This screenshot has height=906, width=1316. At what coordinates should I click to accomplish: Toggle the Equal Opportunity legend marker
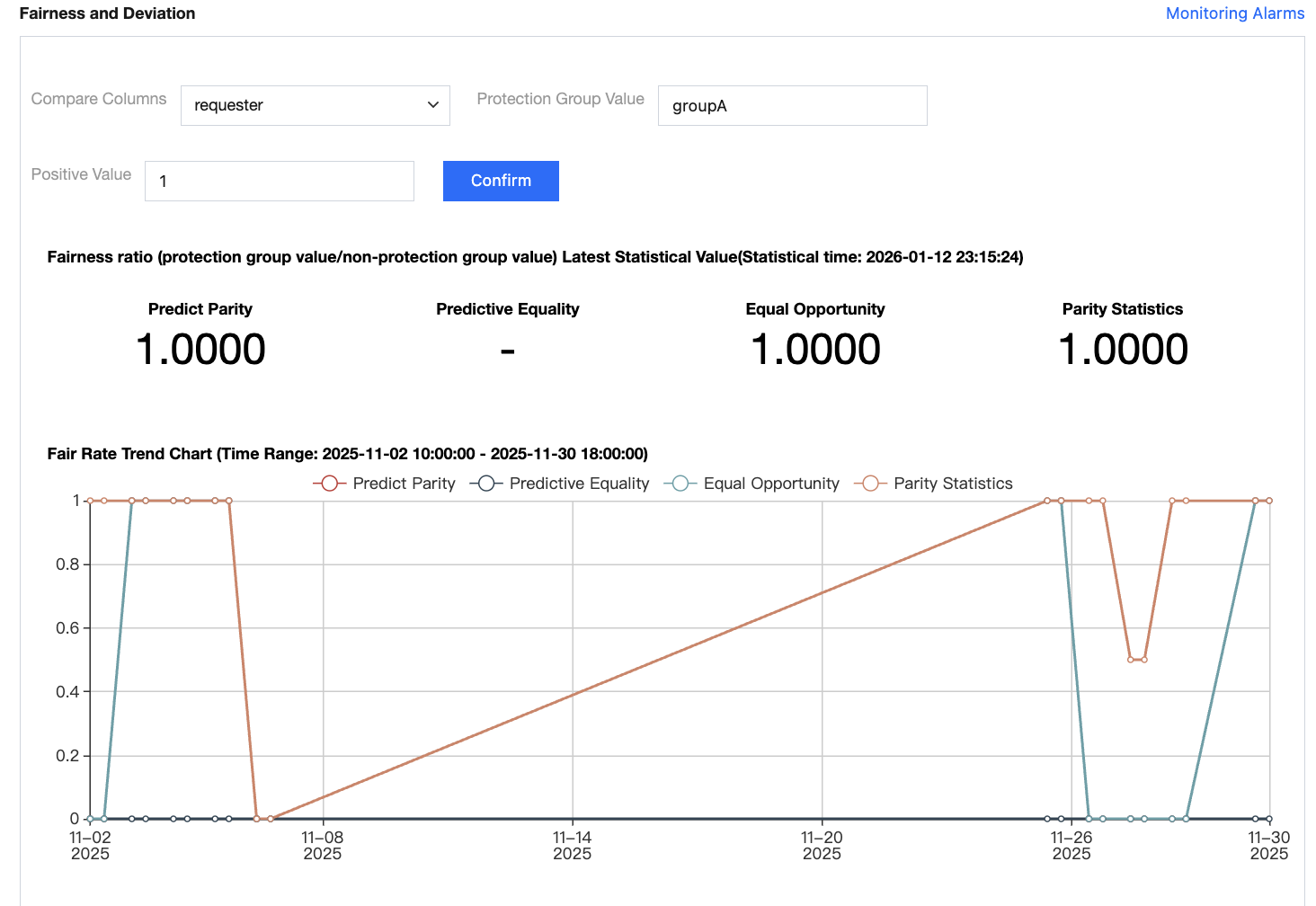[680, 484]
